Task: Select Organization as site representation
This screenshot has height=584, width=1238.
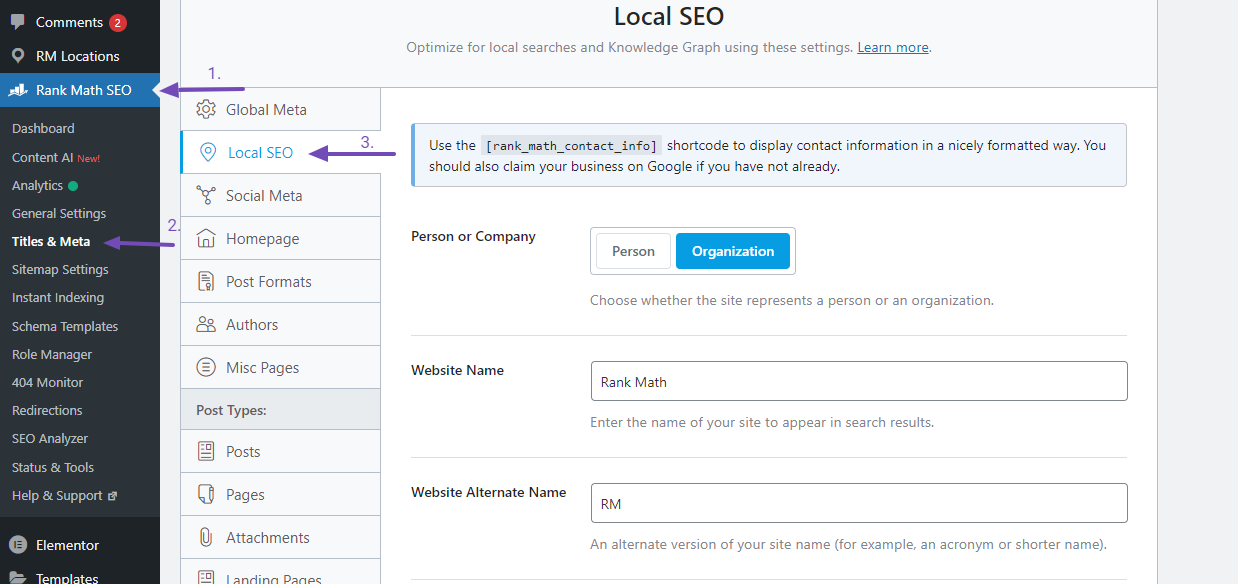Action: 733,251
